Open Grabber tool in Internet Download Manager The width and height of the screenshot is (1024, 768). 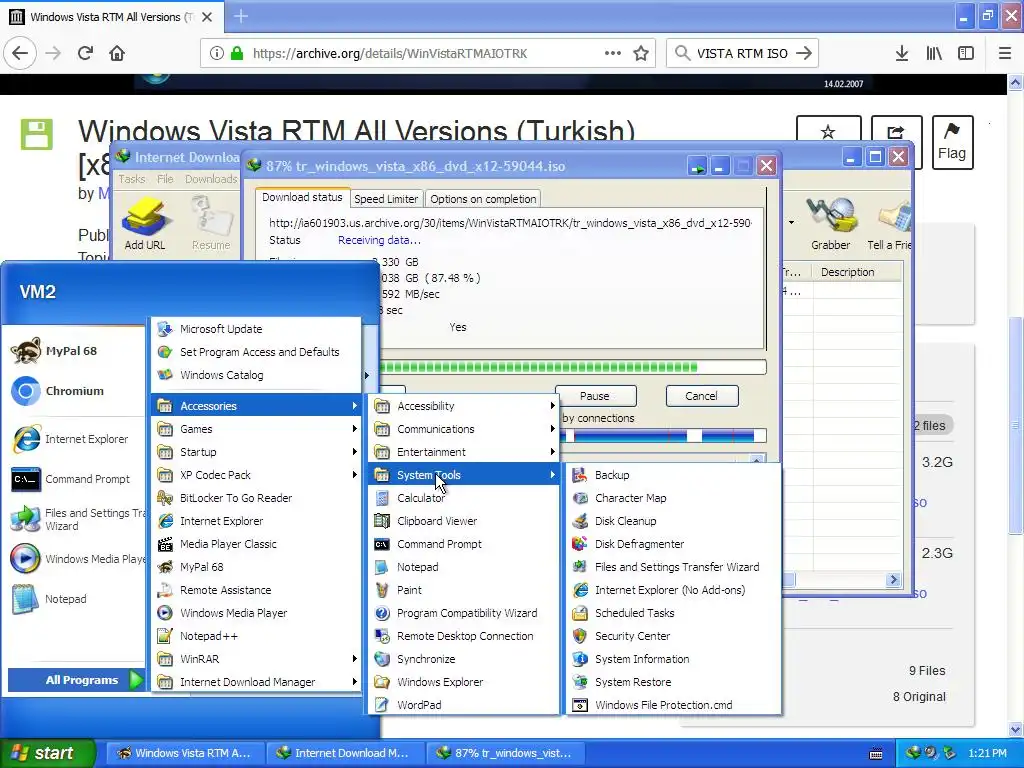(x=831, y=224)
